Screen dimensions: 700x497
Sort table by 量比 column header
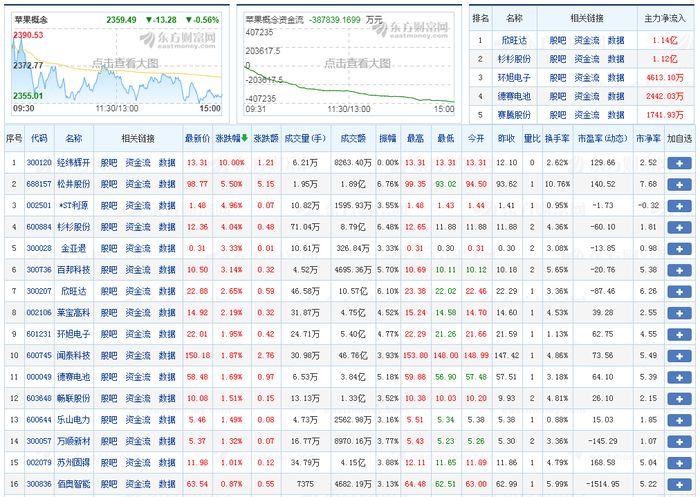tap(532, 138)
